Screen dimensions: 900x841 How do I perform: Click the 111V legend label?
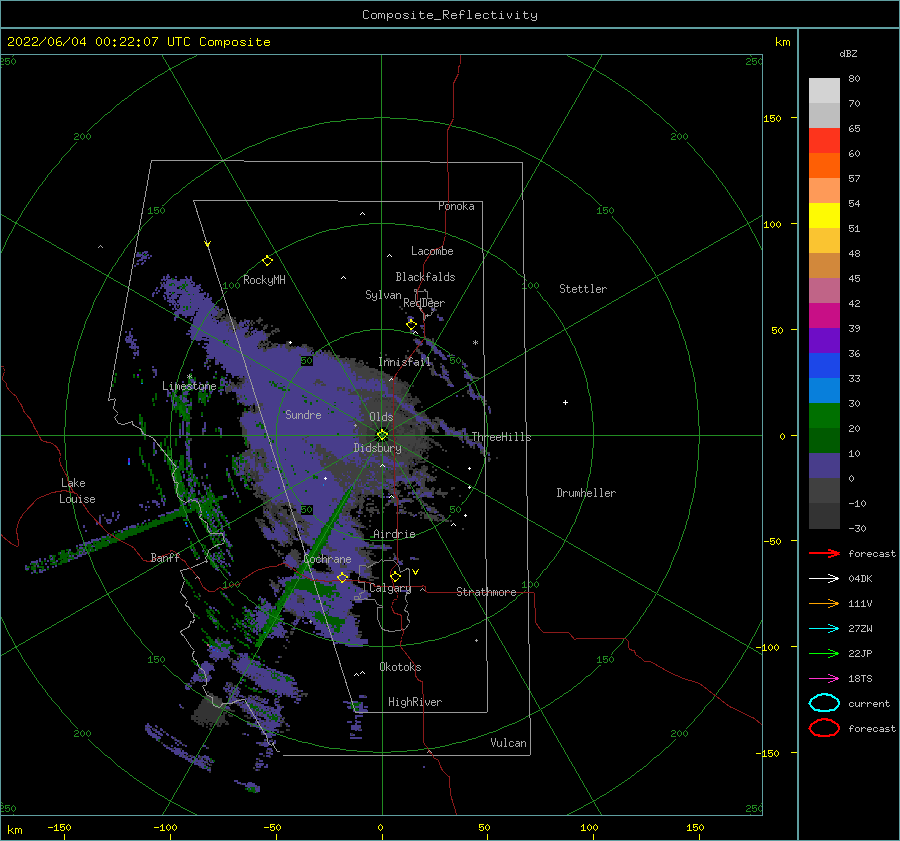tap(860, 603)
